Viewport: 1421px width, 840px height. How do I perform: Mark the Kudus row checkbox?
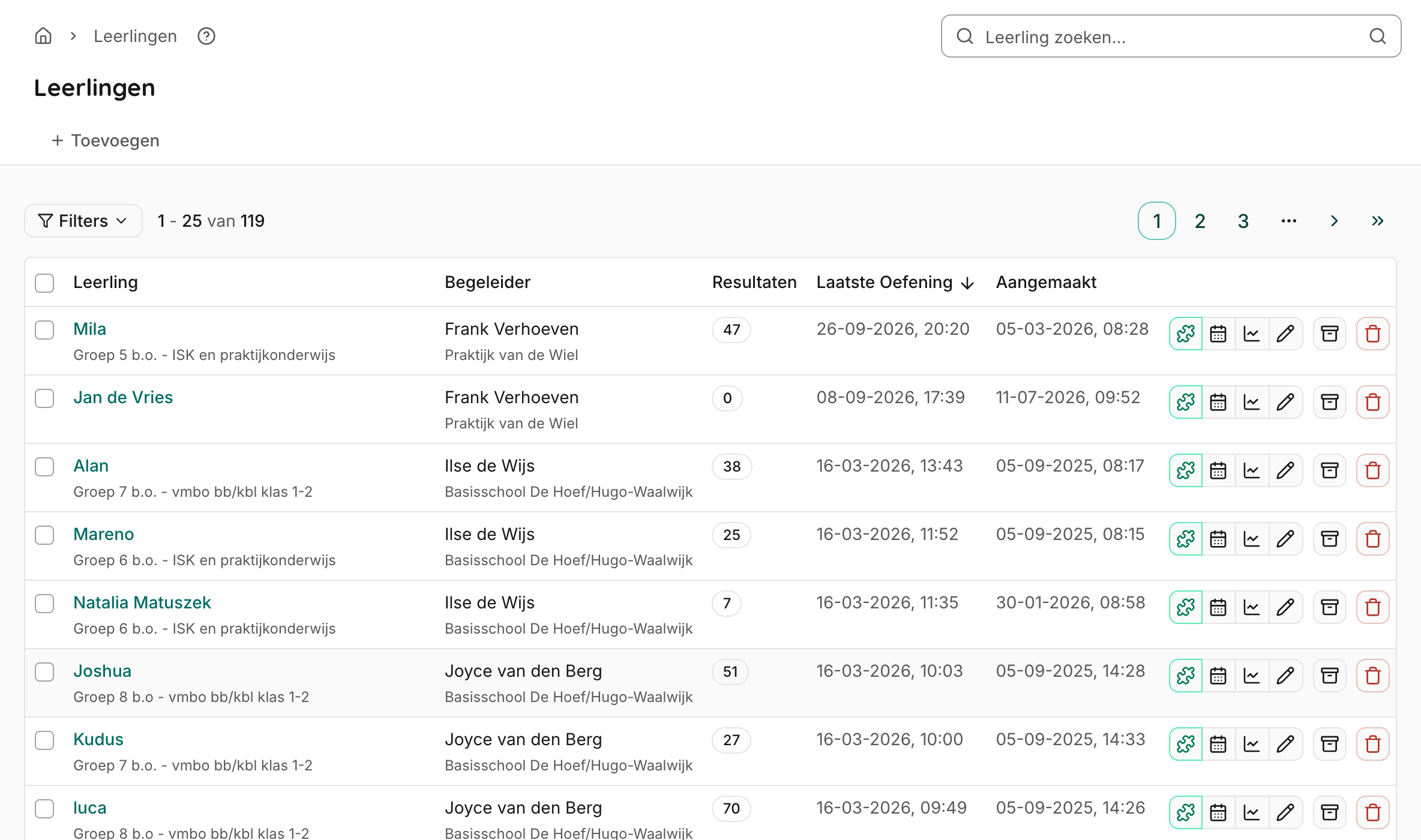[x=44, y=740]
